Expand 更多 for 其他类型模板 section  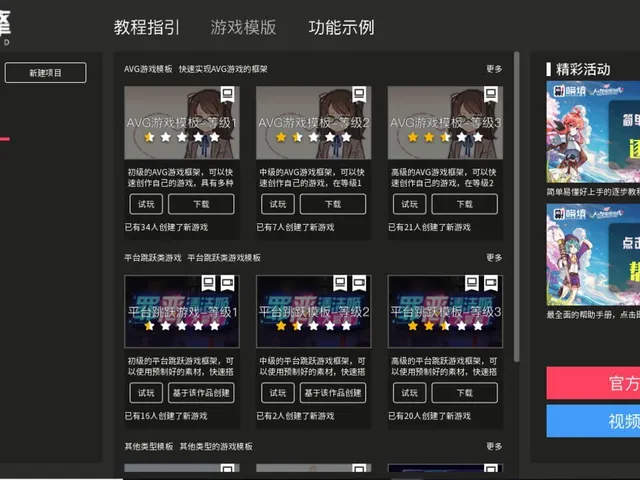[494, 446]
